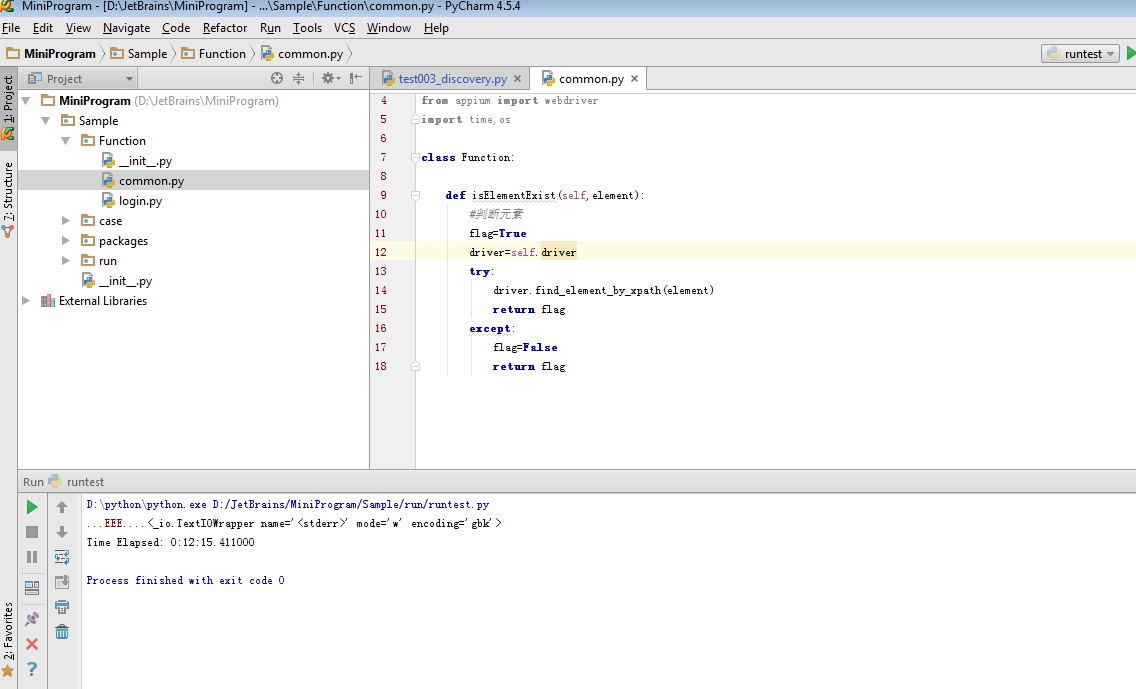
Task: Run runtest from the main toolbar
Action: point(1131,54)
